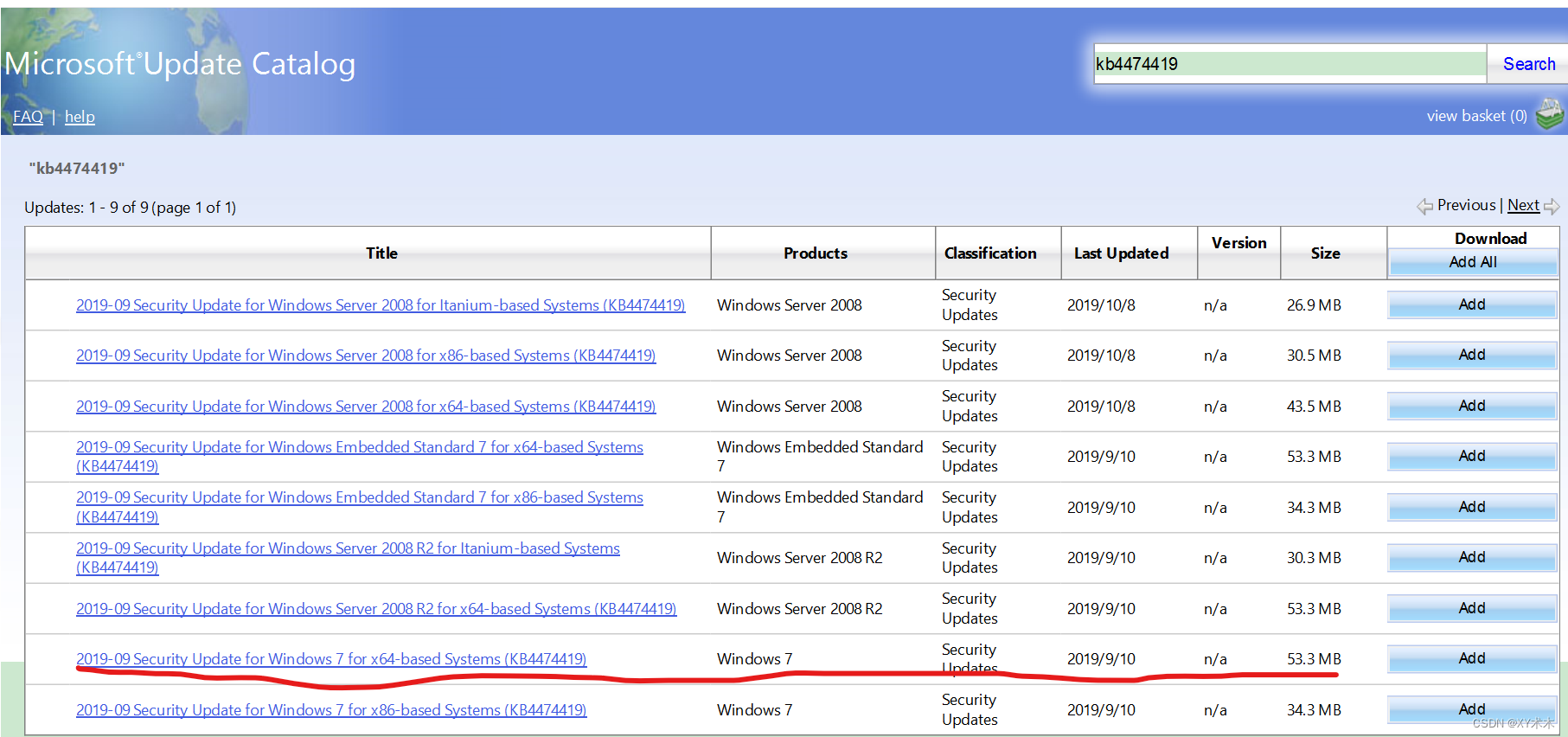Click the Microsoft Update Catalog title
This screenshot has height=737, width=1568.
pos(180,64)
